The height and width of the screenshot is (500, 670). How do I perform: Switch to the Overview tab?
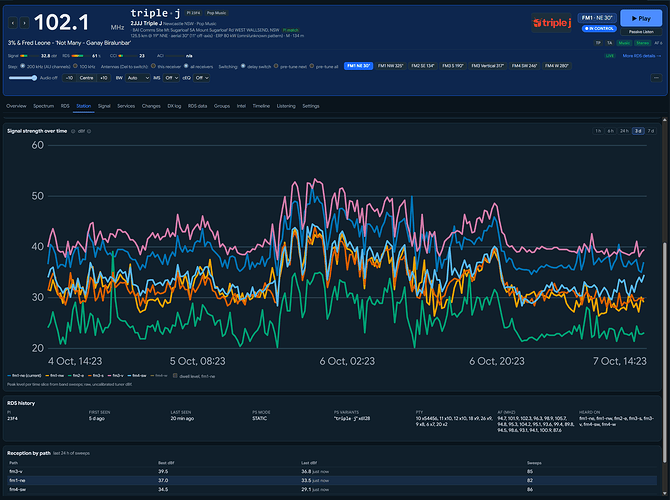pyautogui.click(x=16, y=106)
